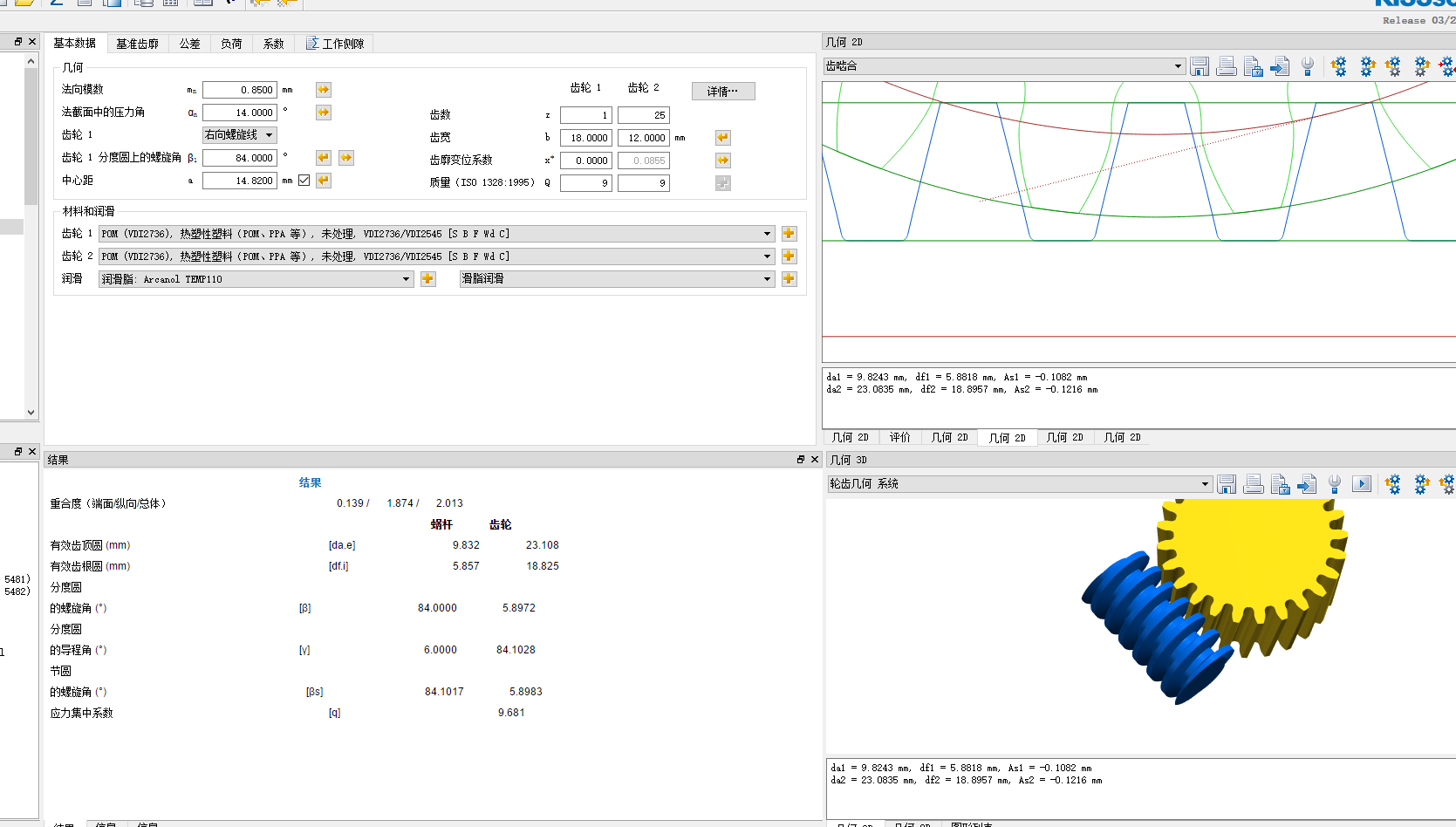
Task: Toggle the 中心距 lock checkbox
Action: pyautogui.click(x=304, y=181)
